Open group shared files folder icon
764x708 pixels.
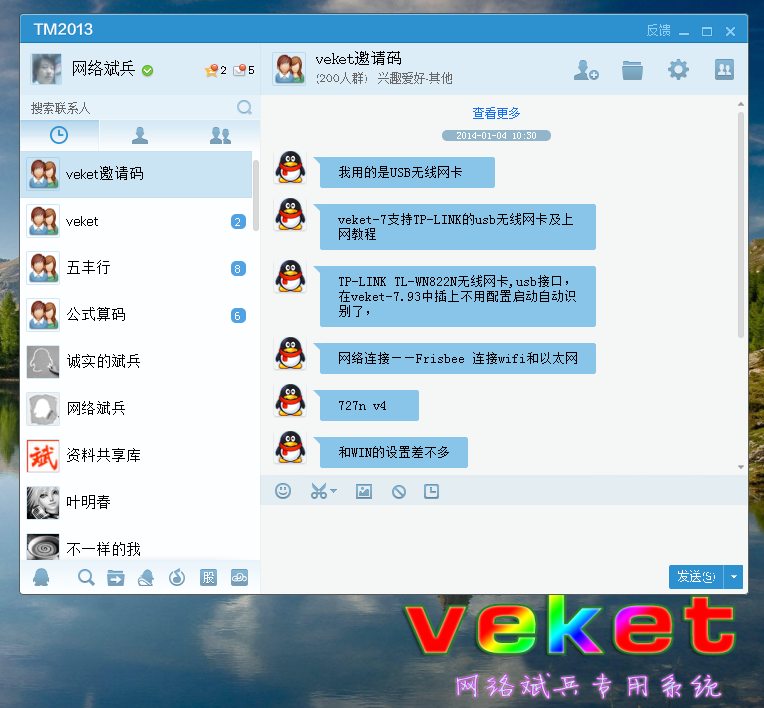click(632, 70)
